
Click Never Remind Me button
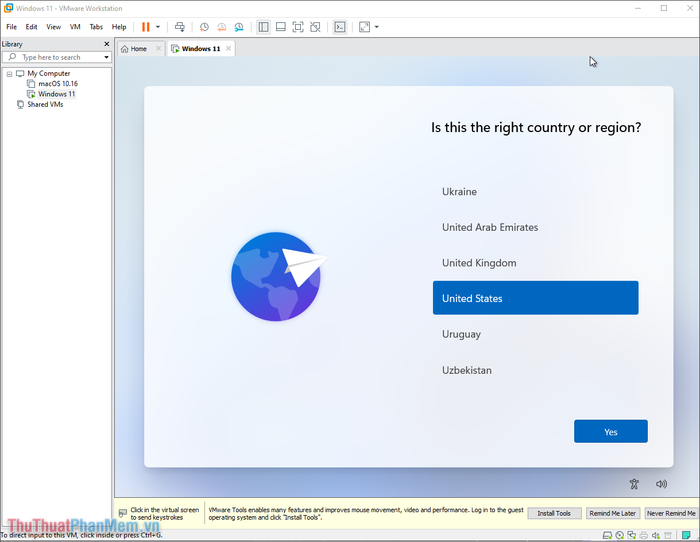(x=671, y=513)
